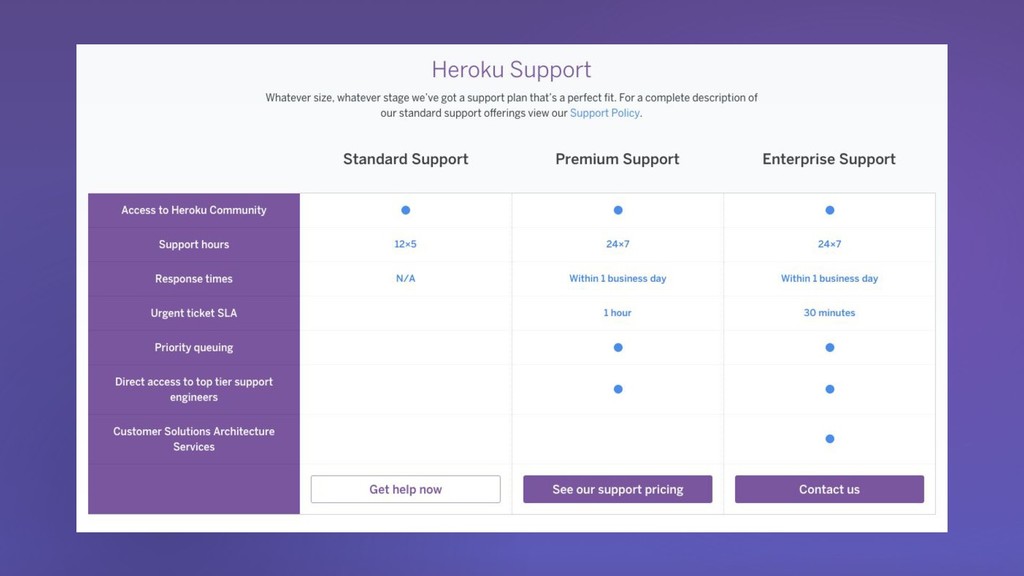Click Enterprise's top tier engineers dot
Screen dimensions: 1024x576
click(x=830, y=389)
